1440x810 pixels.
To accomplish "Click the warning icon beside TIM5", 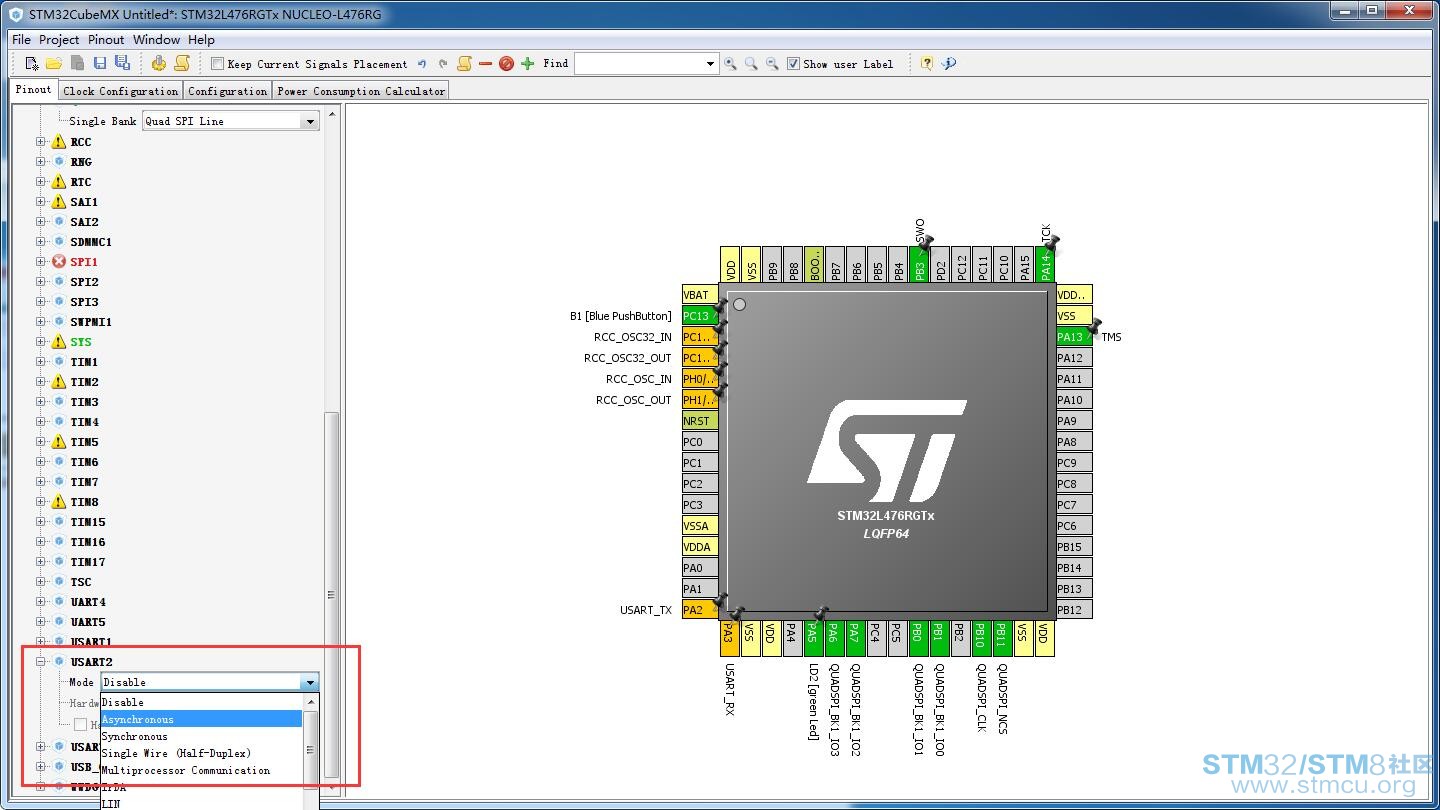I will tap(59, 442).
